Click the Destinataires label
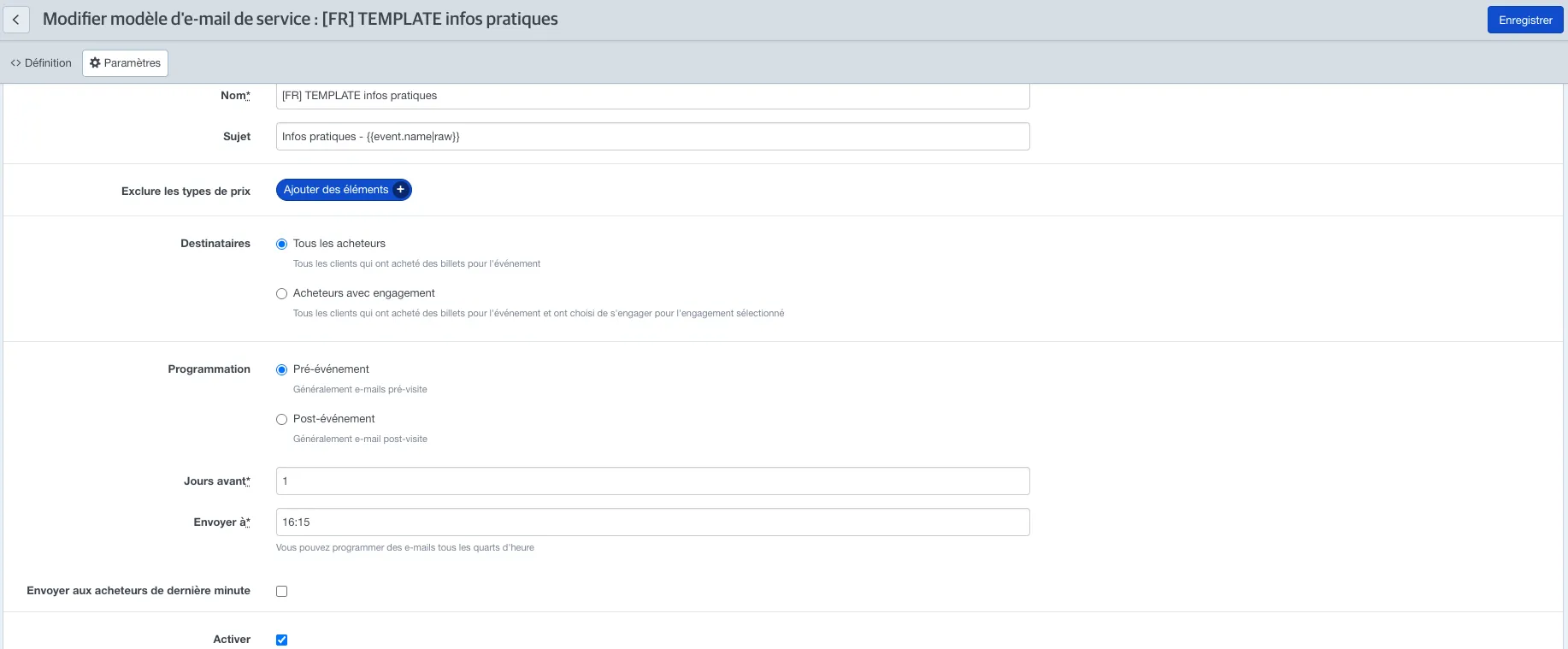Viewport: 1568px width, 649px height. pos(215,244)
